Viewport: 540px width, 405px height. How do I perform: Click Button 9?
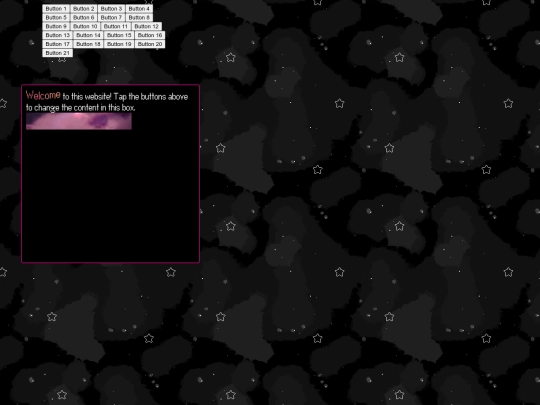[56, 27]
